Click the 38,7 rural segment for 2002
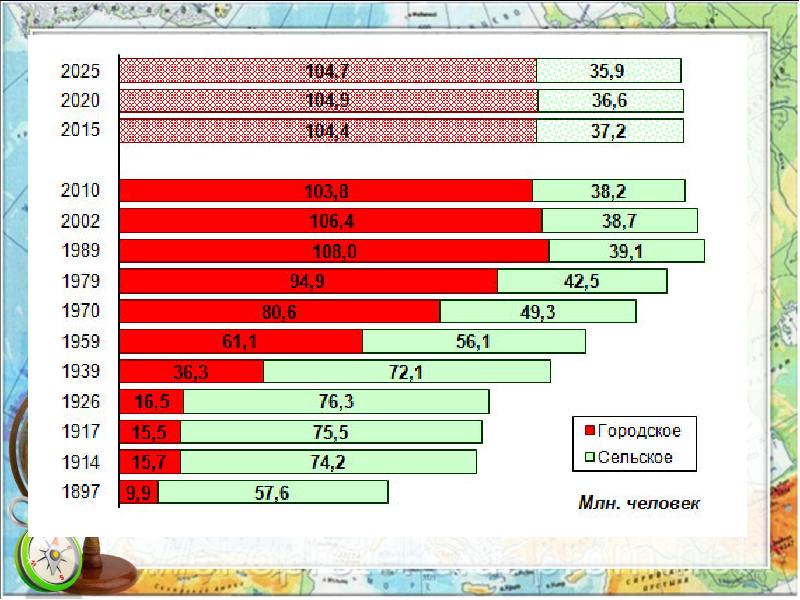 619,221
